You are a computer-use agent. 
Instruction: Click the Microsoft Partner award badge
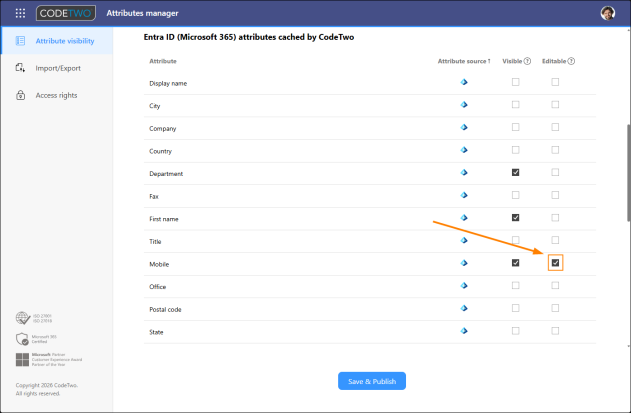(x=49, y=359)
